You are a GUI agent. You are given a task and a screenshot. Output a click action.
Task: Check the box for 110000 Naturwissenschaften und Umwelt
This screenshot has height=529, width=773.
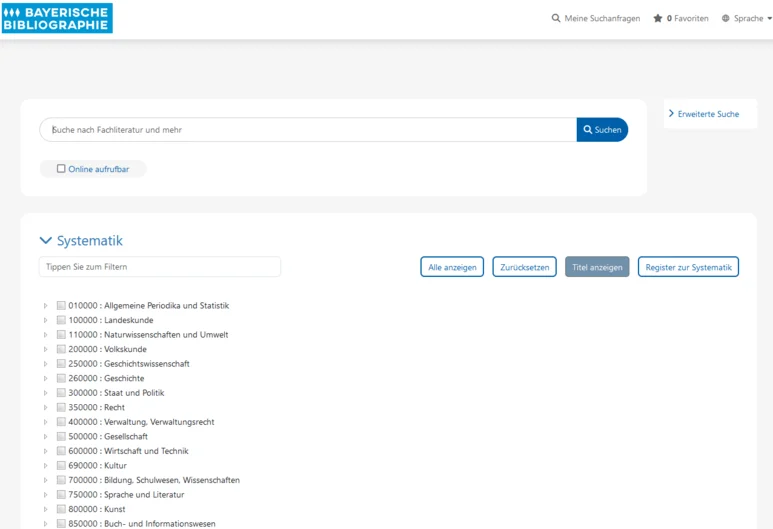point(61,335)
